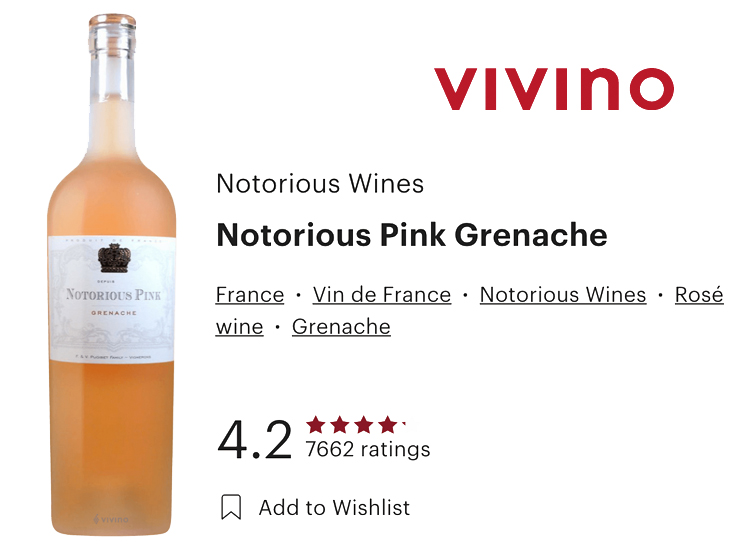Screen dimensions: 750x550
Task: Click the 4.2 average rating score
Action: 255,440
